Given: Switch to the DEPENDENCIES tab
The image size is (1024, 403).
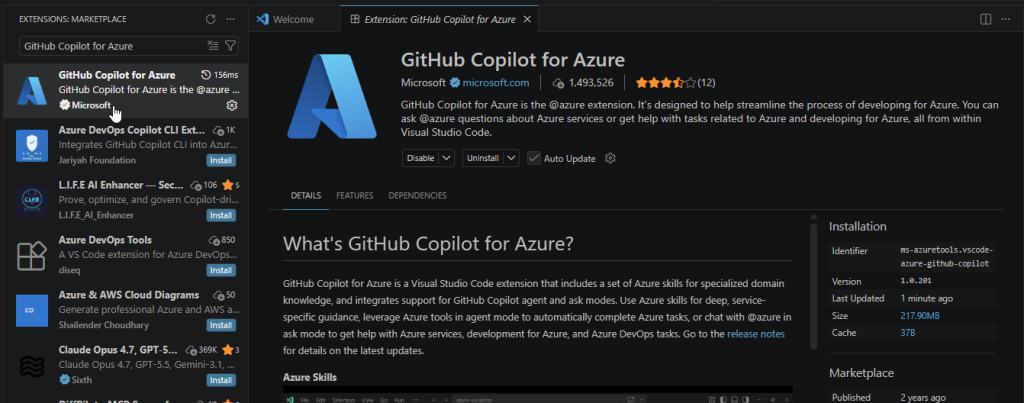Looking at the screenshot, I should pyautogui.click(x=417, y=195).
